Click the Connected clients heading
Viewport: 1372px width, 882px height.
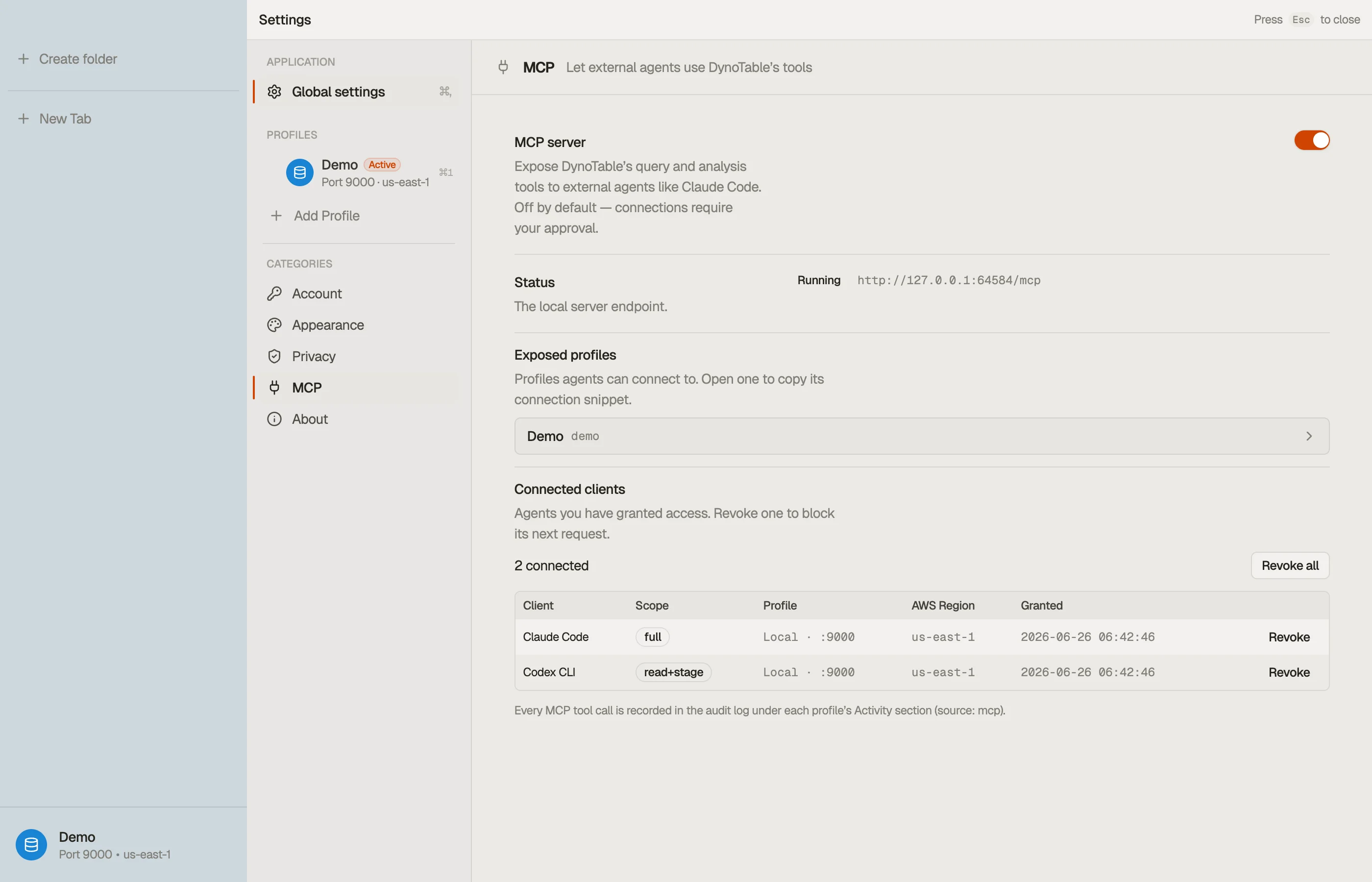pos(569,489)
